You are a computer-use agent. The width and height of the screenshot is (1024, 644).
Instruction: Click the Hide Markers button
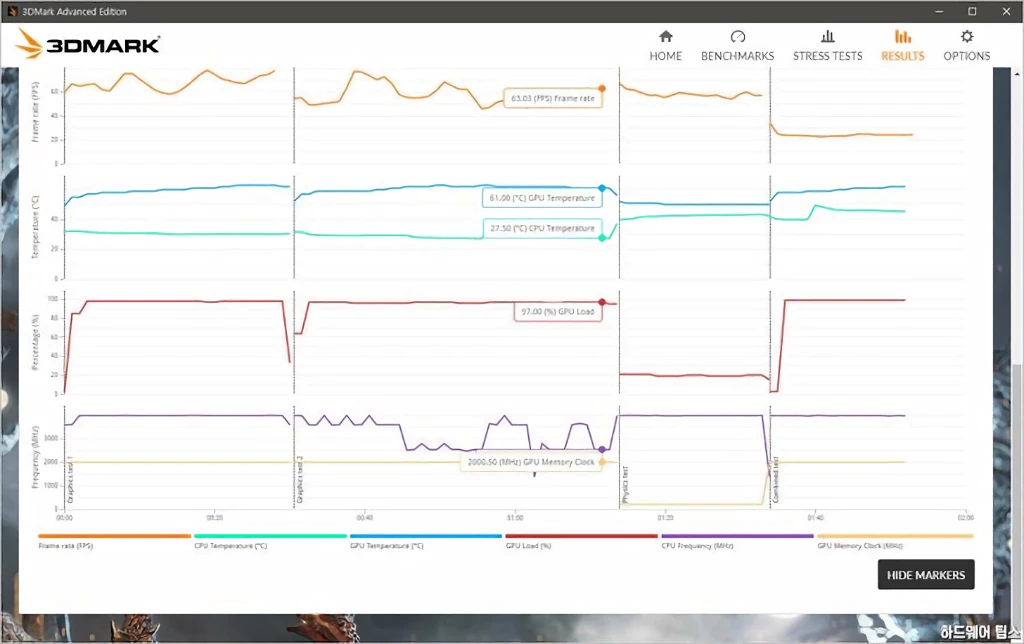pyautogui.click(x=925, y=575)
